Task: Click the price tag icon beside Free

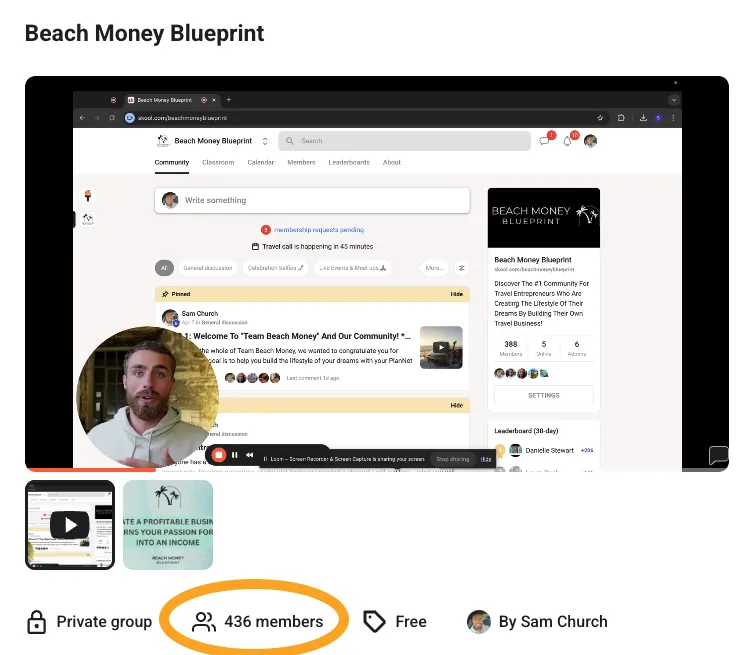Action: click(x=374, y=622)
